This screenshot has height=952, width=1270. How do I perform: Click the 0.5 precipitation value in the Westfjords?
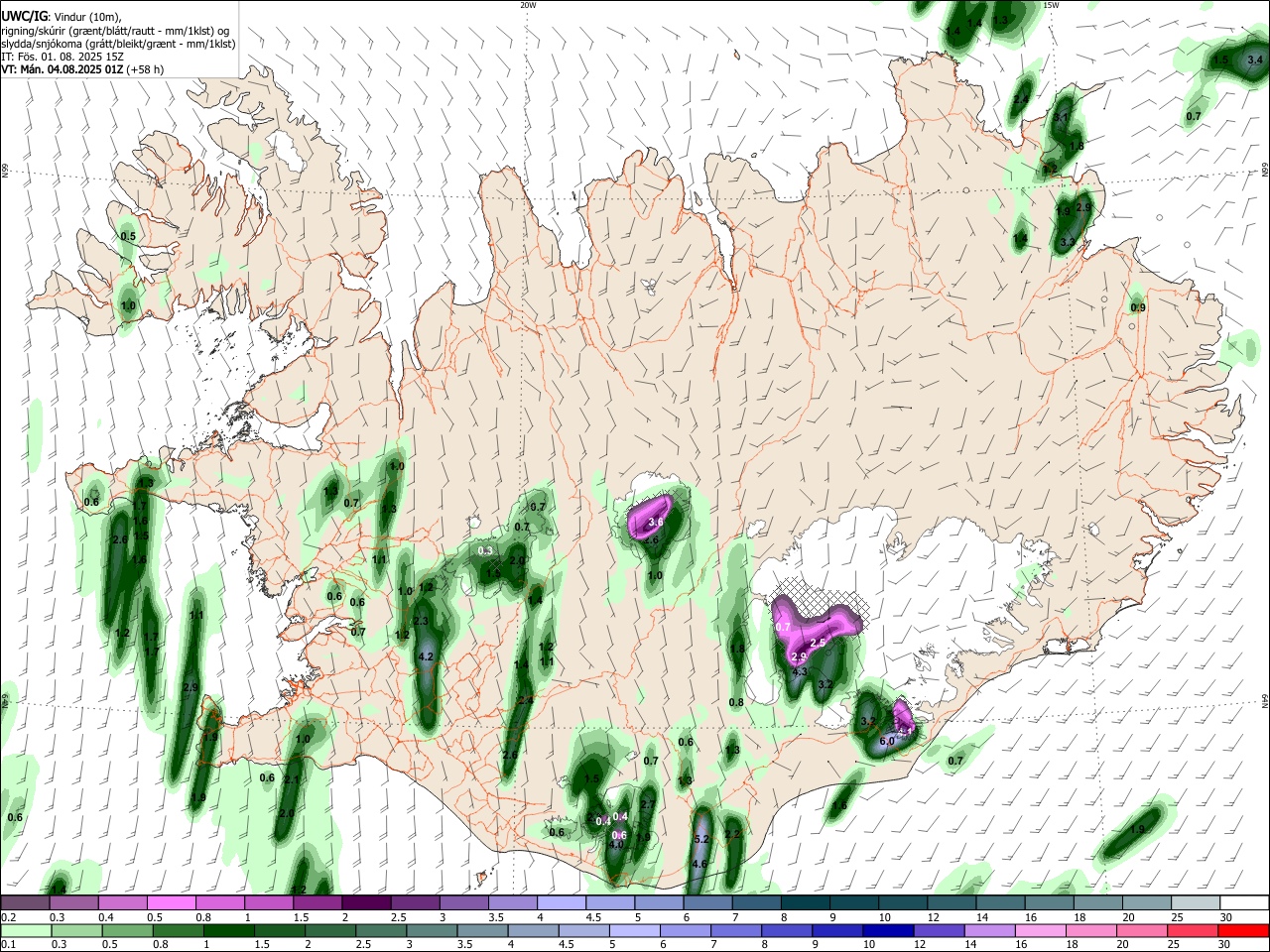(128, 236)
